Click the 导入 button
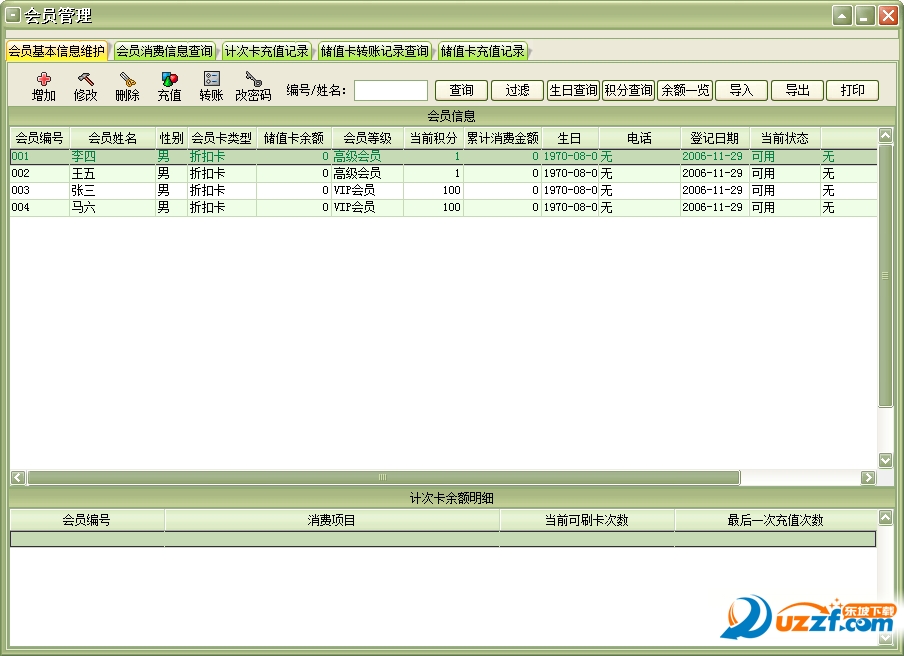Viewport: 904px width, 656px height. click(741, 91)
